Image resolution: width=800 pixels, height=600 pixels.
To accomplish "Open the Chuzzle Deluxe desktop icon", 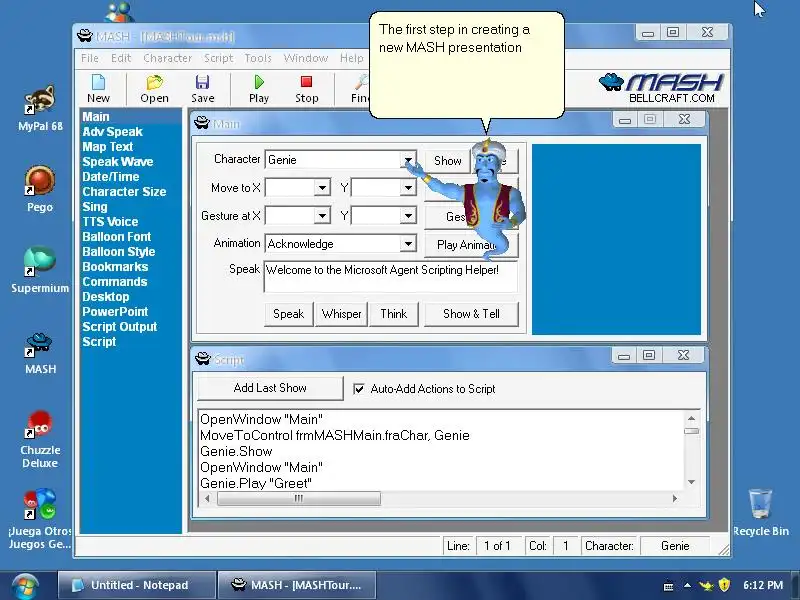I will coord(40,439).
